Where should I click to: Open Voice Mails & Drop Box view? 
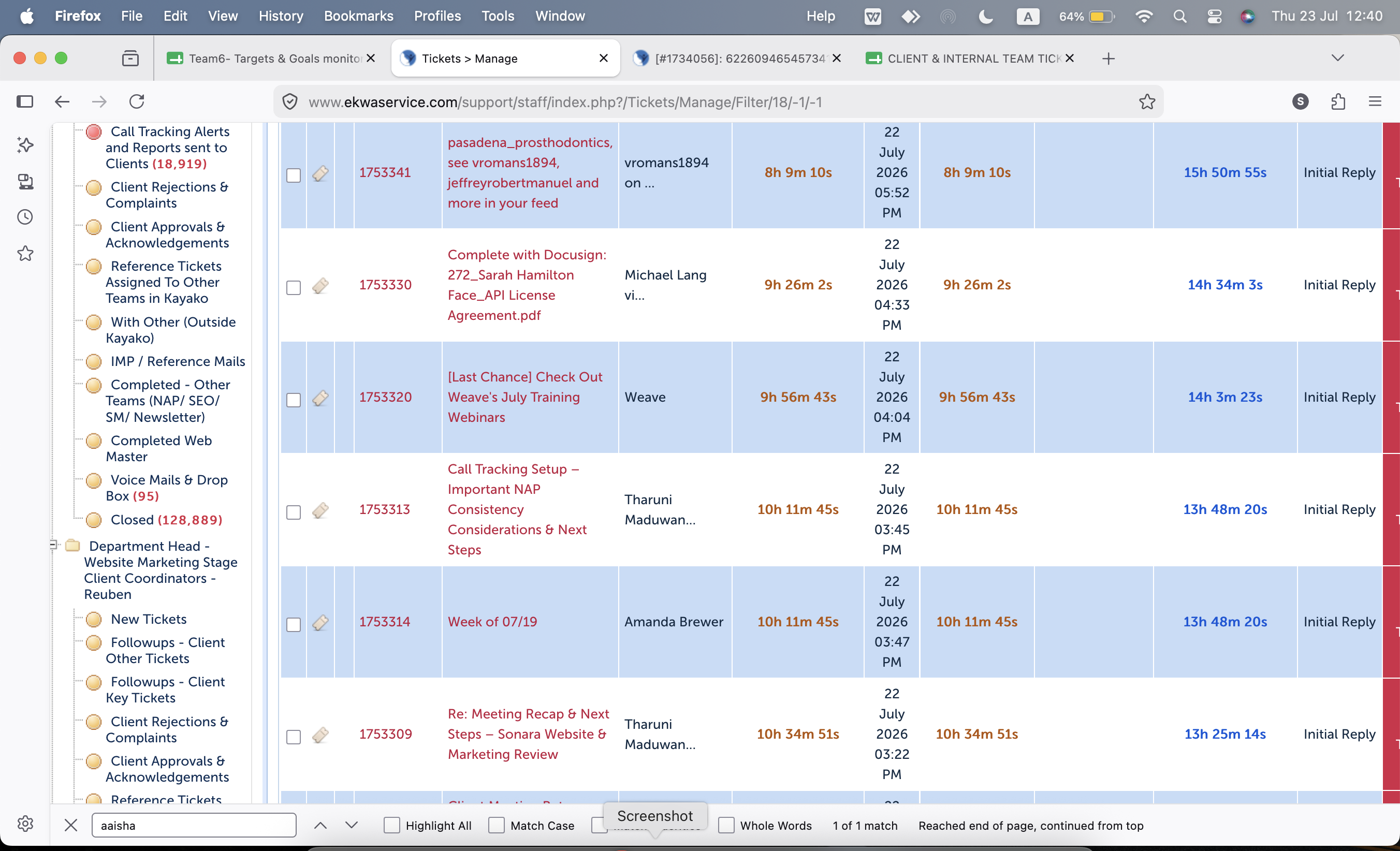point(167,489)
